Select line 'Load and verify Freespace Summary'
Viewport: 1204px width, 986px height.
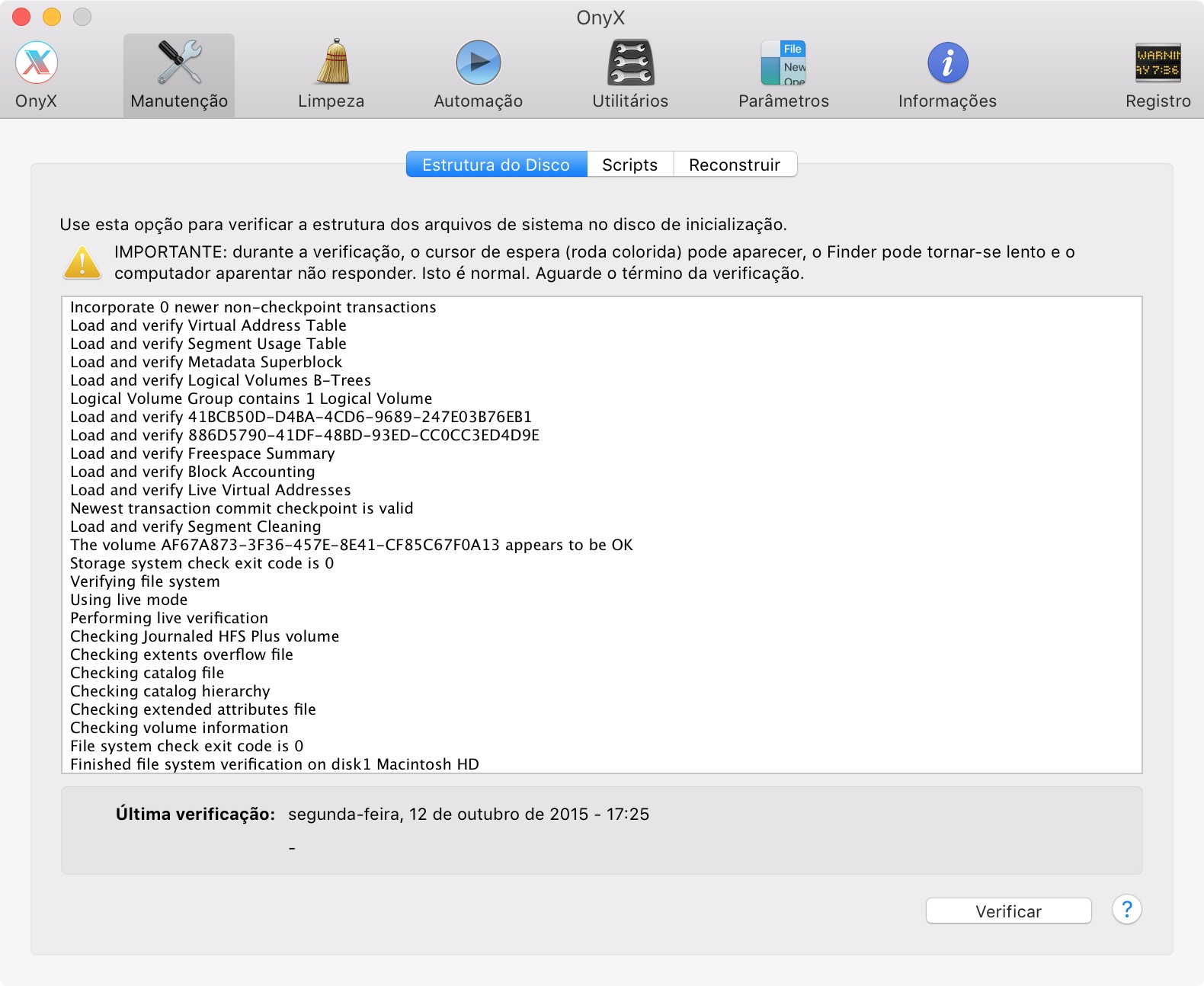(202, 453)
